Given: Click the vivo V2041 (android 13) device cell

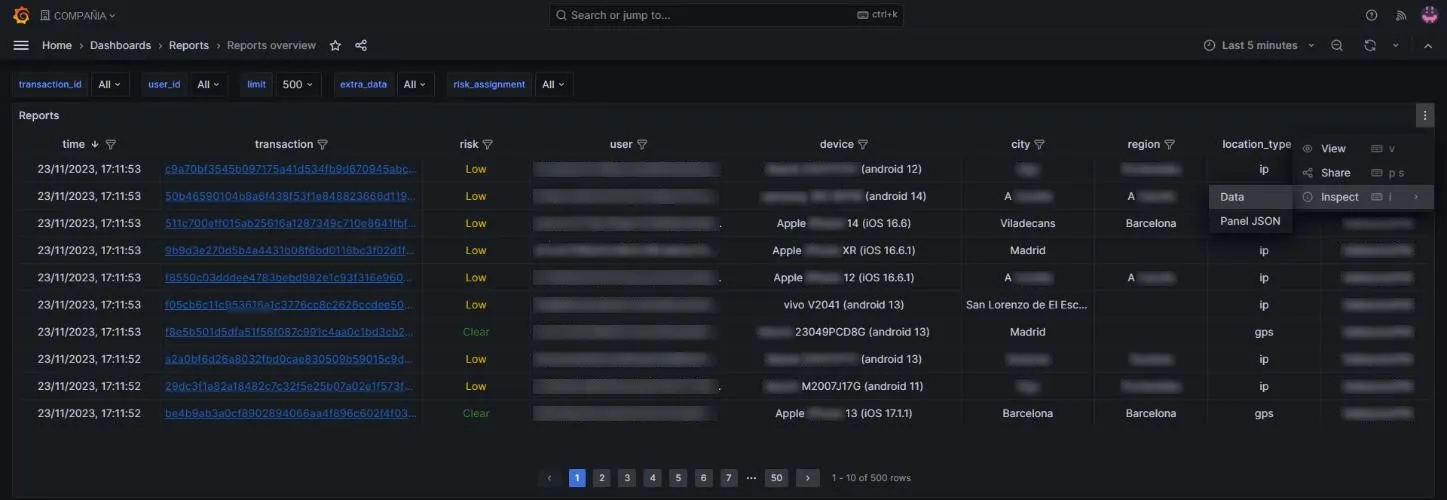Looking at the screenshot, I should pyautogui.click(x=843, y=304).
